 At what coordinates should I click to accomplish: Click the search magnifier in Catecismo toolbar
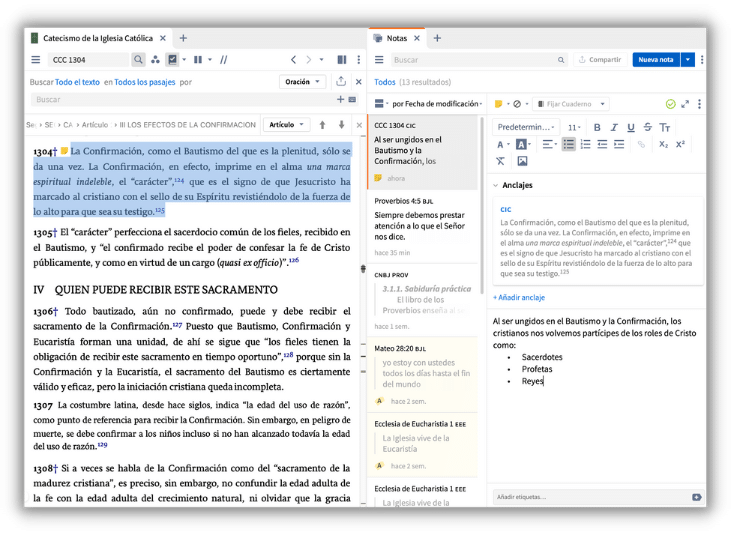(x=138, y=60)
